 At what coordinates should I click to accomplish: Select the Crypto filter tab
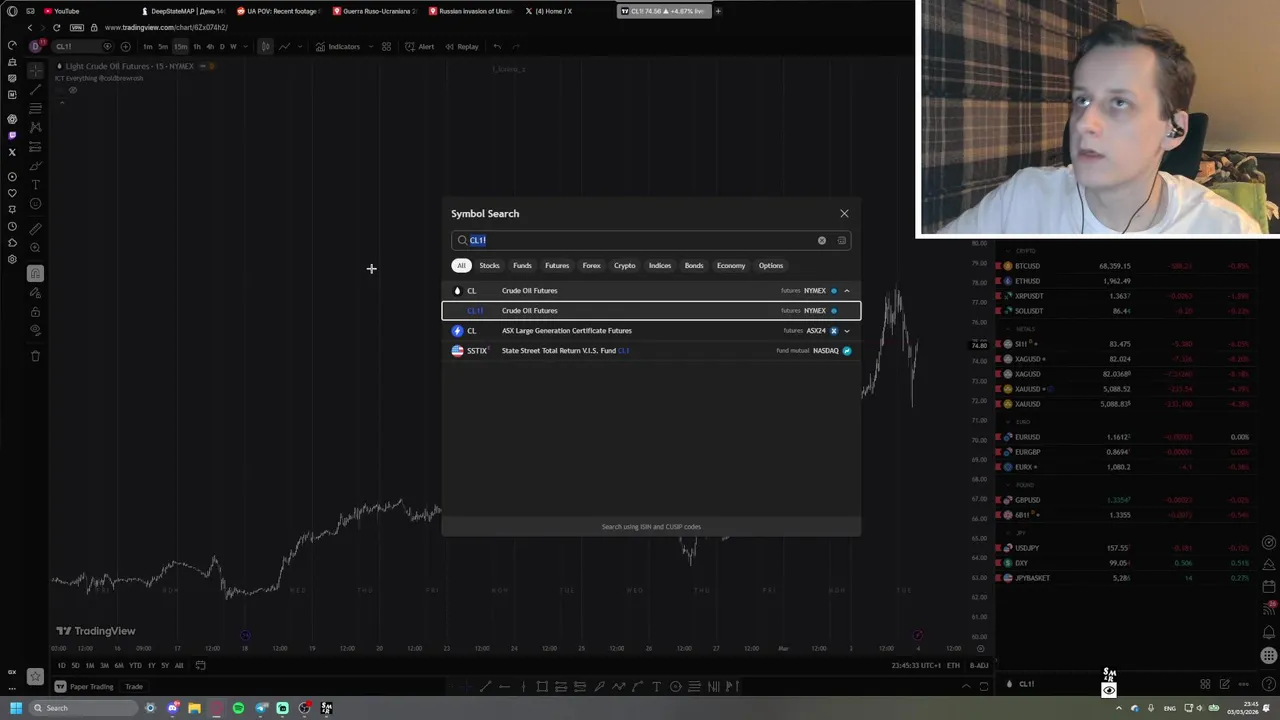click(625, 265)
